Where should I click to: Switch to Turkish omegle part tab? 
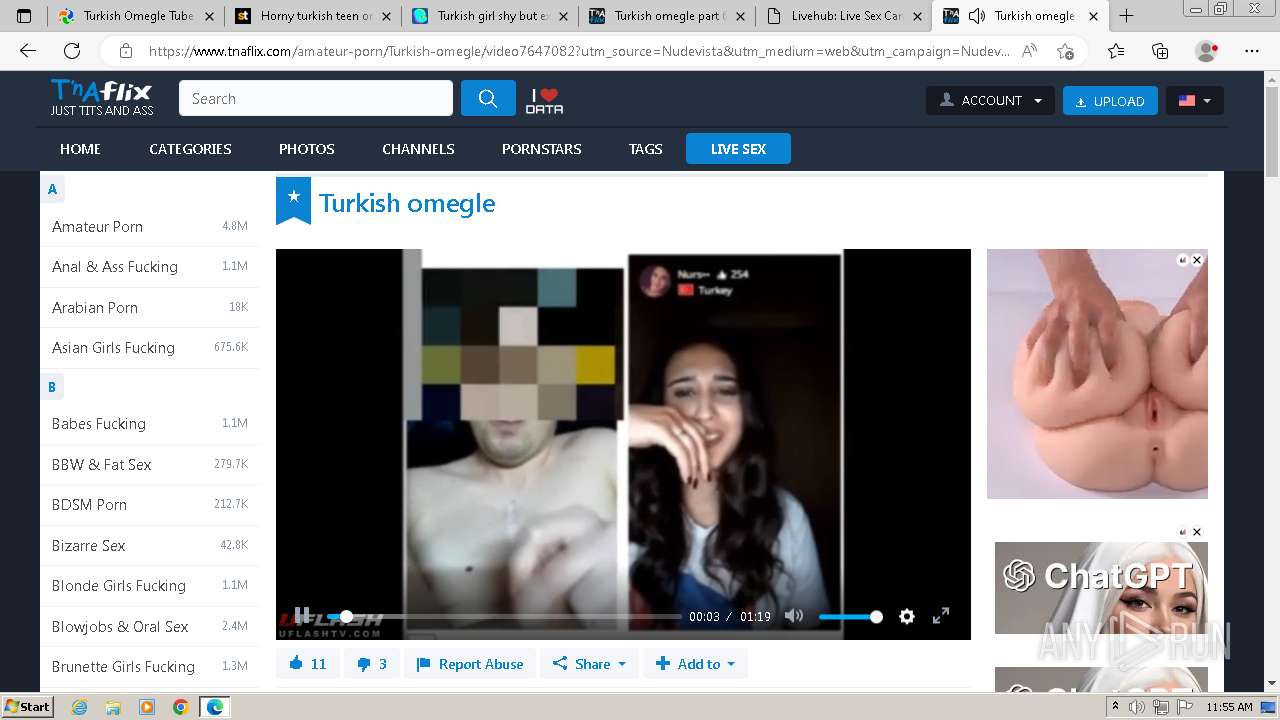667,16
